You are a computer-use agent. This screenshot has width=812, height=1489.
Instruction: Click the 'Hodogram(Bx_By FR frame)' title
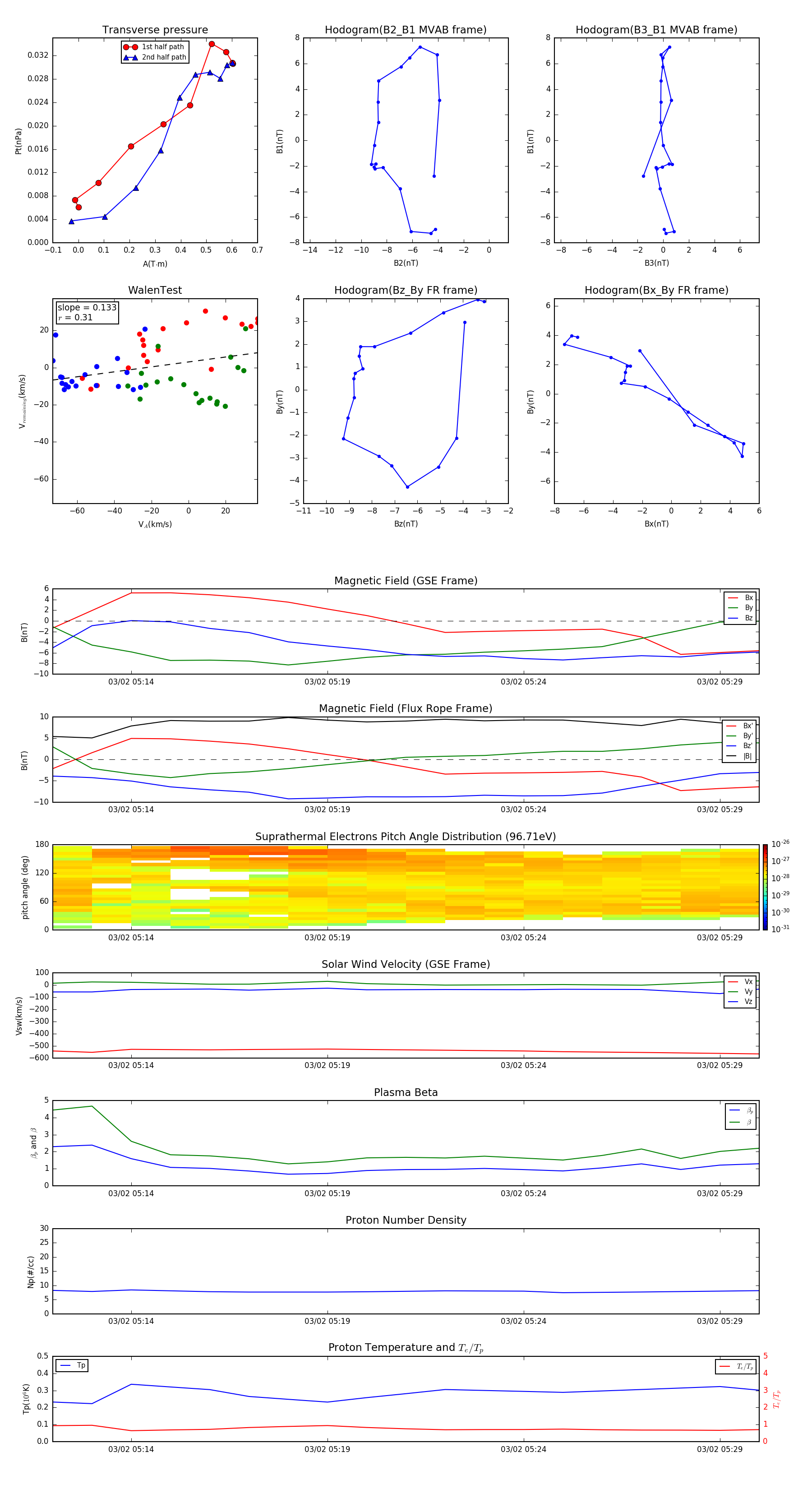656,290
